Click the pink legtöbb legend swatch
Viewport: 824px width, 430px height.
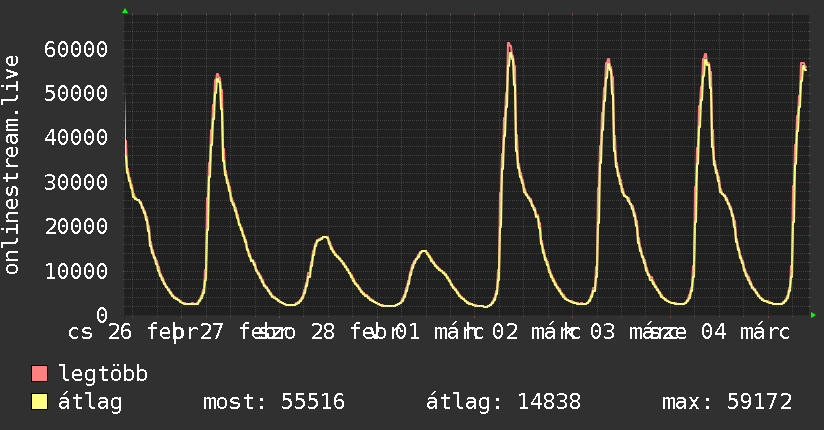39,374
